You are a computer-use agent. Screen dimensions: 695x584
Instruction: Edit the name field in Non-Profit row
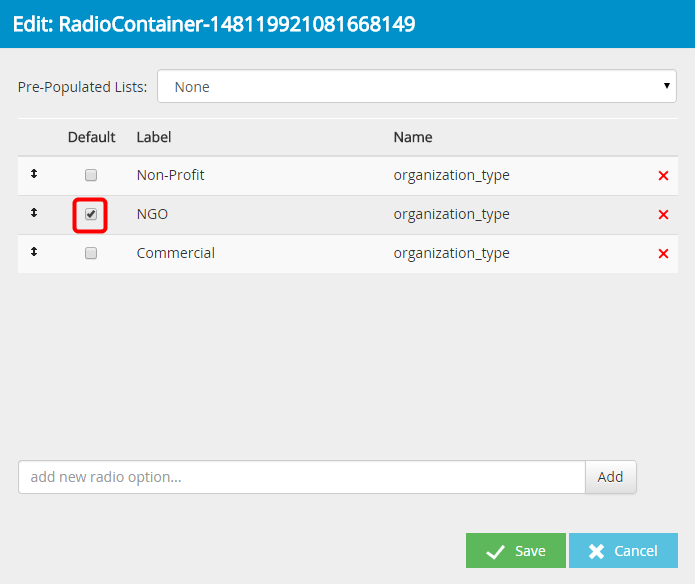tap(451, 175)
